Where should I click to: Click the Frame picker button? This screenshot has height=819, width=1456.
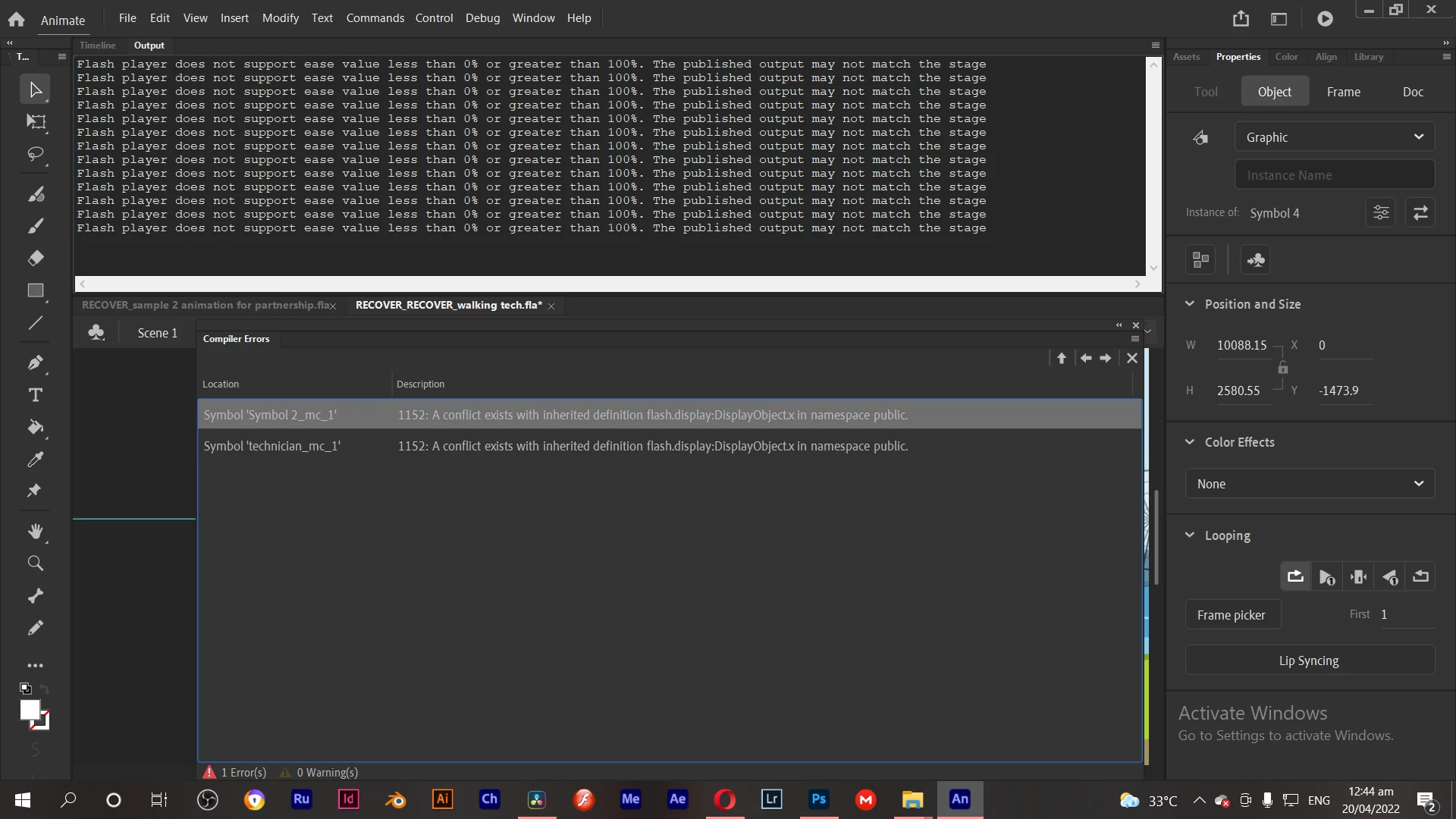[x=1232, y=615]
